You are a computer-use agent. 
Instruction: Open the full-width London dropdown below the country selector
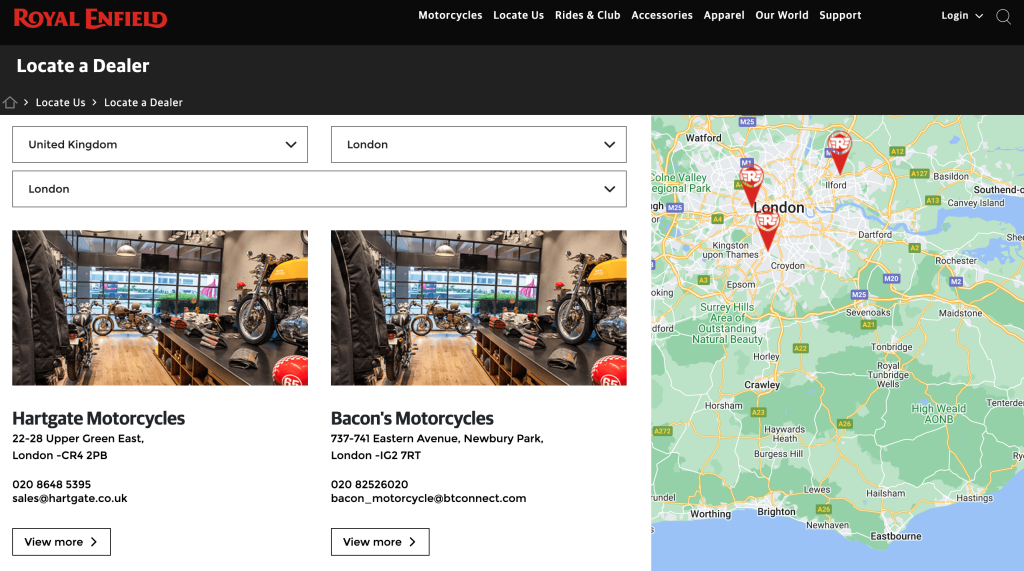(x=319, y=189)
